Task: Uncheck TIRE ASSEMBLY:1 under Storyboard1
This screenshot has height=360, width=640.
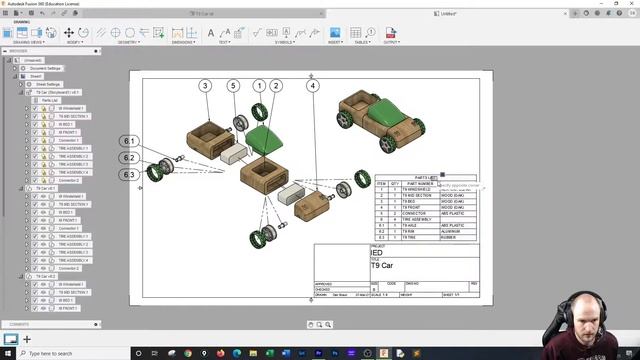Action: pos(35,149)
